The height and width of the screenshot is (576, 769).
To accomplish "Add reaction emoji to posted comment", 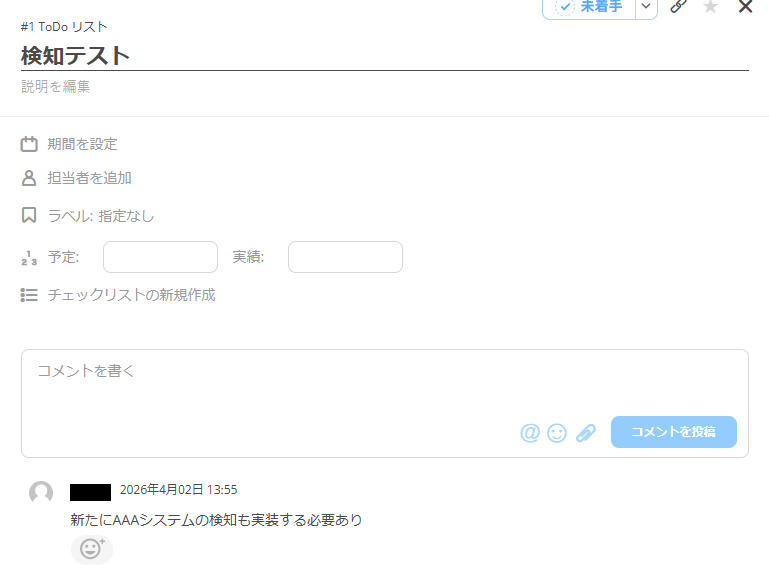I will (x=92, y=550).
